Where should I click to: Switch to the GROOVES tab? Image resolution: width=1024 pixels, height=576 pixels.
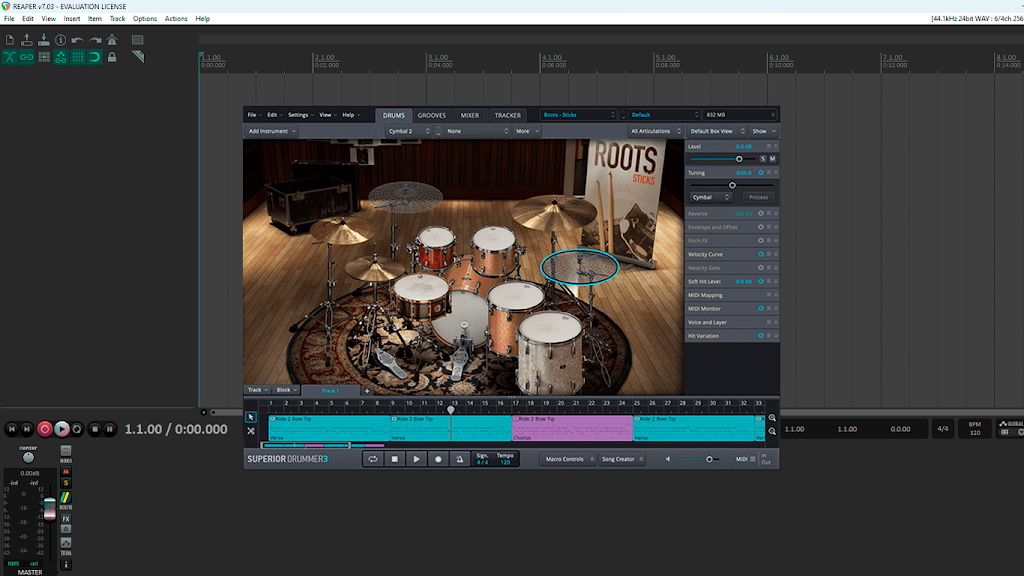(x=432, y=116)
